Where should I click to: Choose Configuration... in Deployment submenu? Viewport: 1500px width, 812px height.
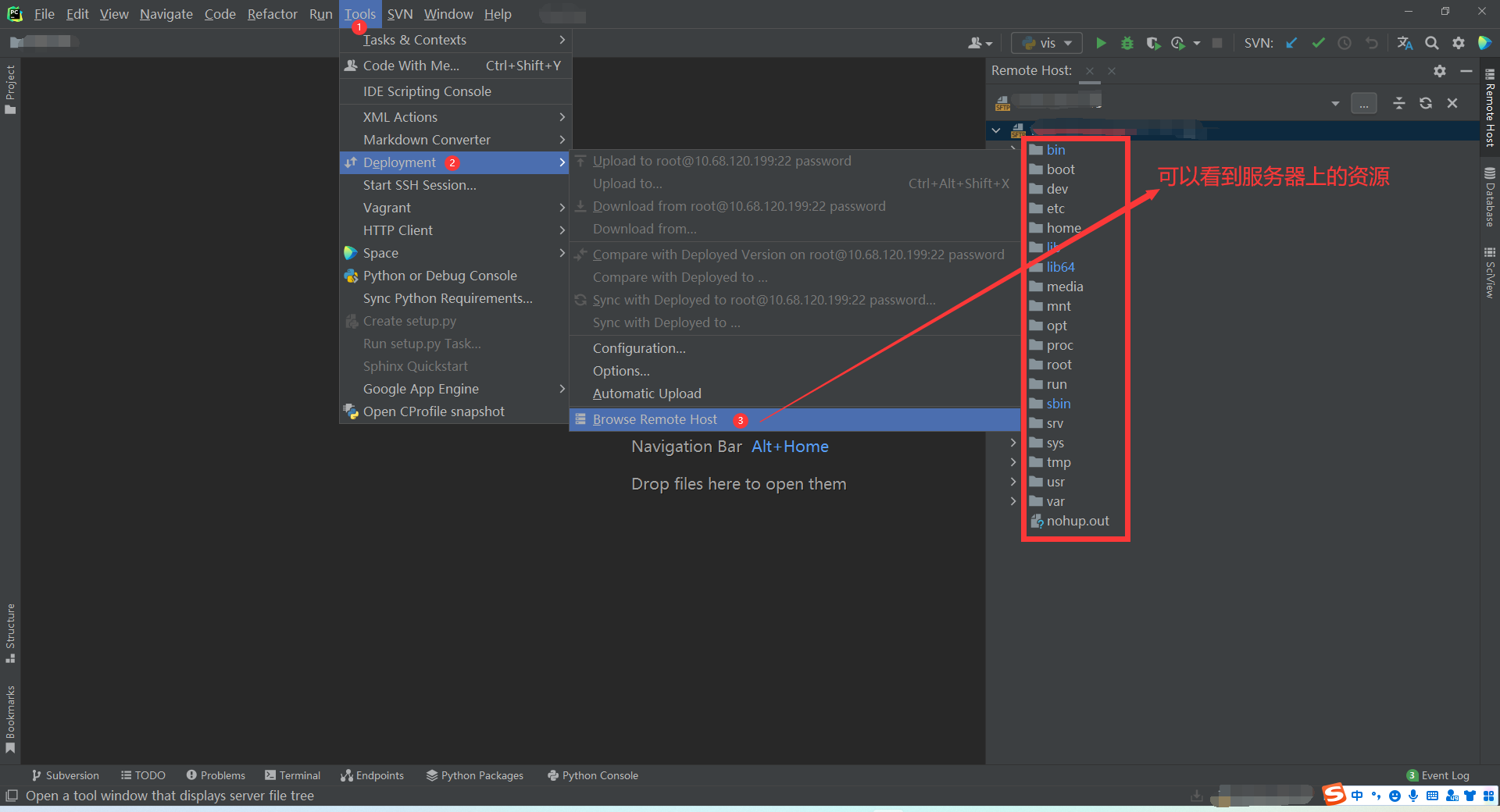795,348
